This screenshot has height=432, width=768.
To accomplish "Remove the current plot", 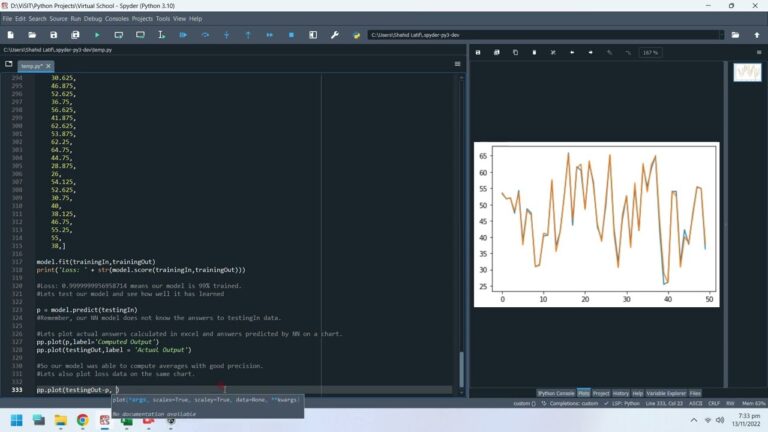I will pos(534,52).
